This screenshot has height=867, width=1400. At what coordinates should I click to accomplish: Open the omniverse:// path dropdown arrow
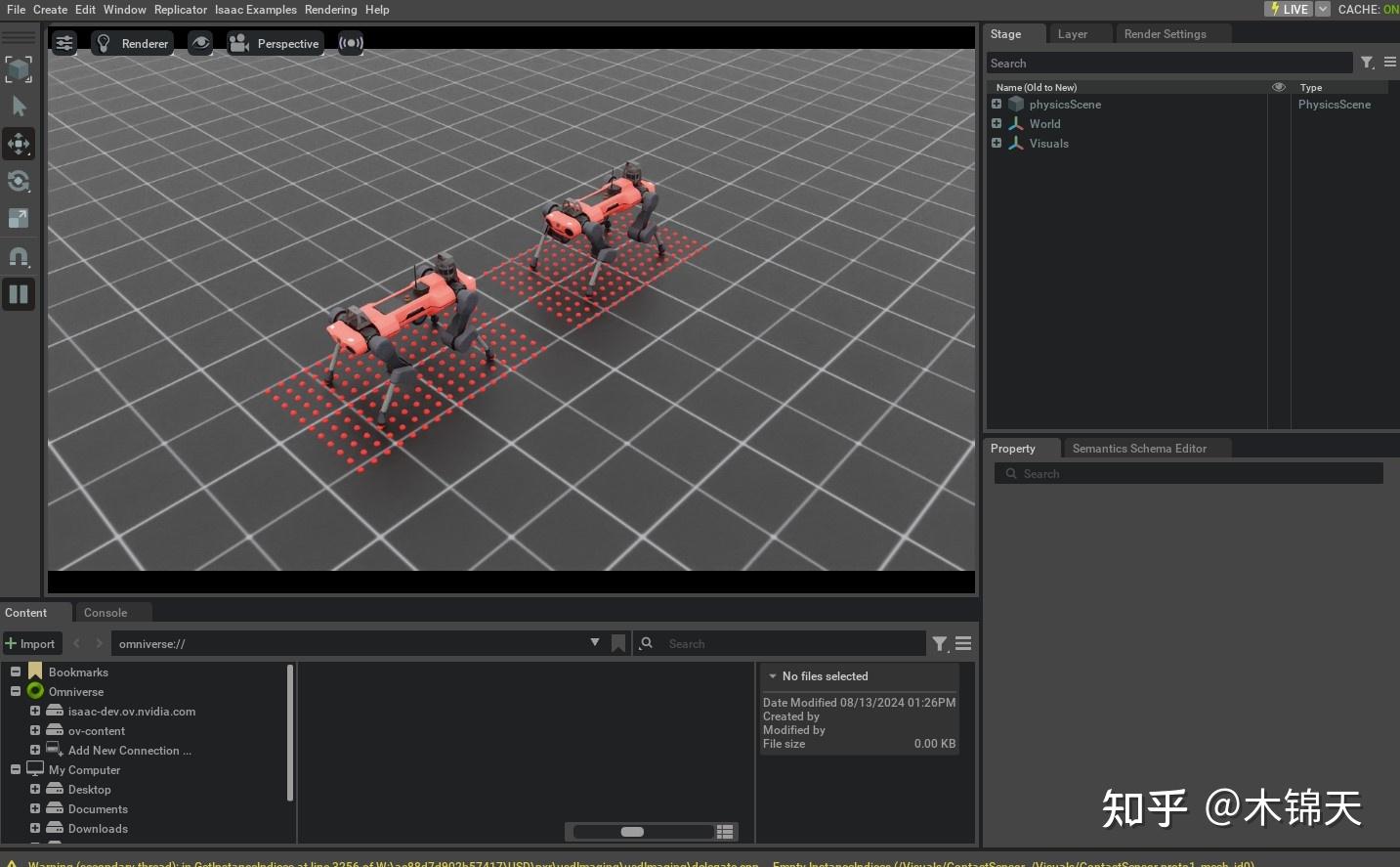tap(595, 642)
